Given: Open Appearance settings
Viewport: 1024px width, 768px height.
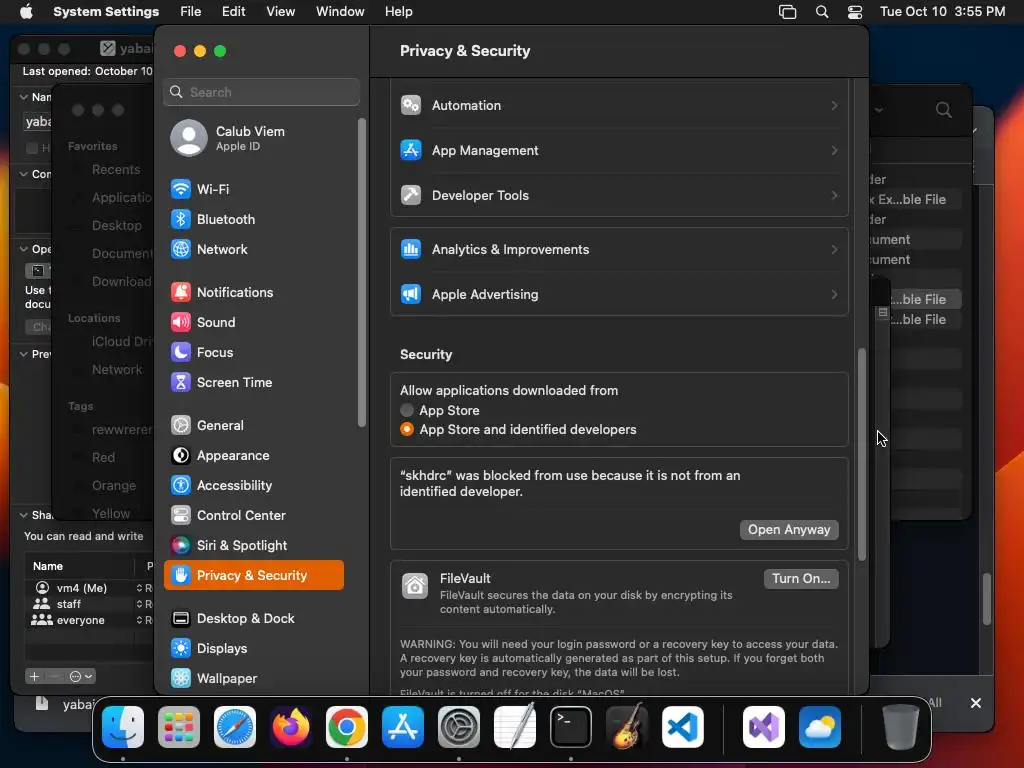Looking at the screenshot, I should (x=254, y=456).
